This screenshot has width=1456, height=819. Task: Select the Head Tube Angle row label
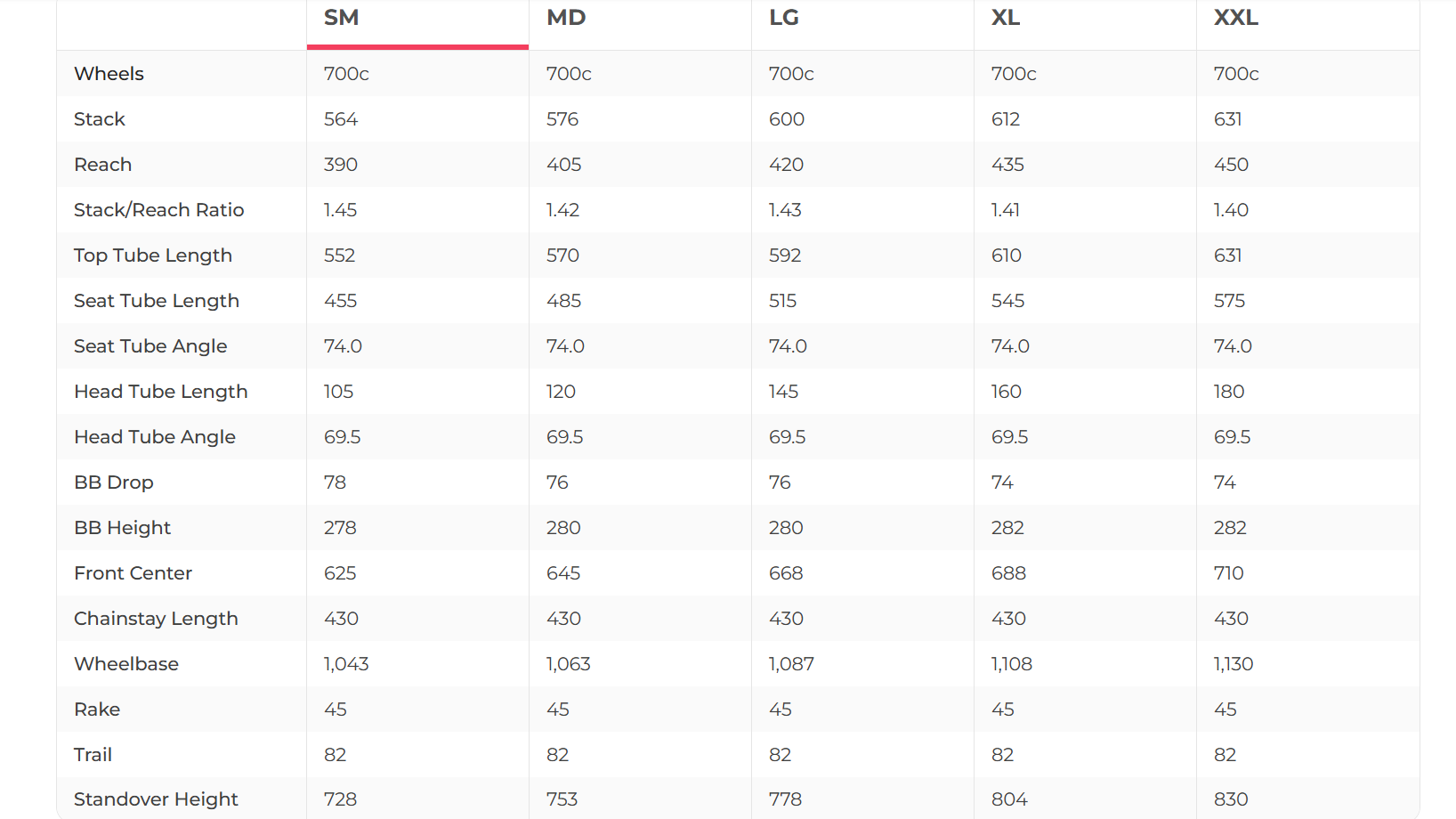[155, 437]
